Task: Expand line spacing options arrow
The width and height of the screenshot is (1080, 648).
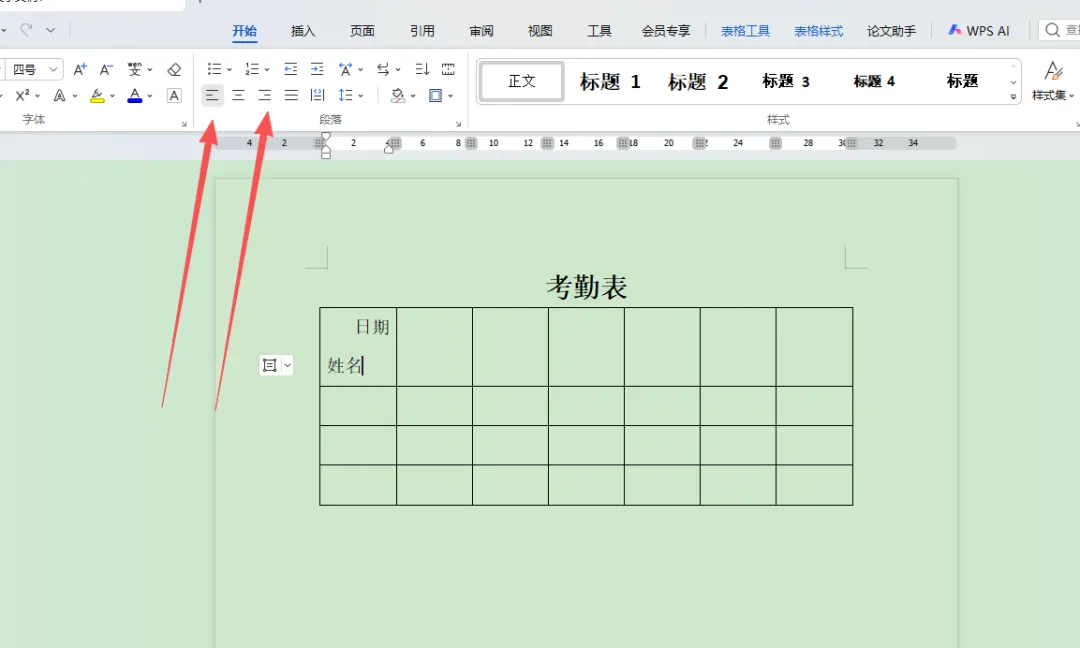Action: pos(361,96)
